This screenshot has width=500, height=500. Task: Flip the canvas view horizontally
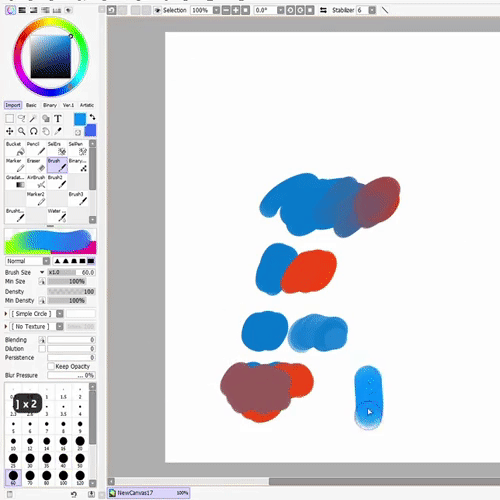[323, 10]
